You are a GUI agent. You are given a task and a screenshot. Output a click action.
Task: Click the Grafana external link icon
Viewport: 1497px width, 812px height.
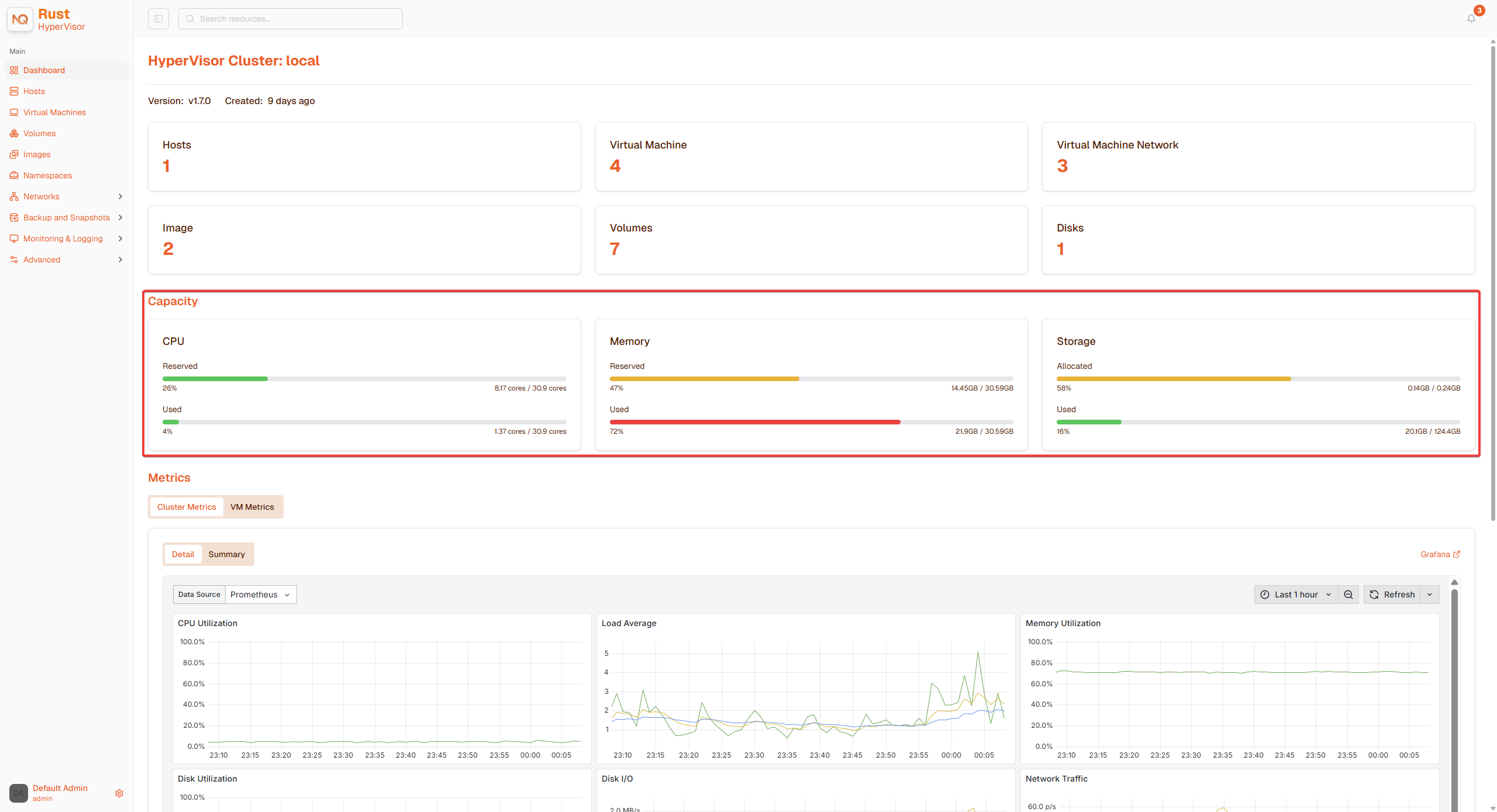[1457, 554]
